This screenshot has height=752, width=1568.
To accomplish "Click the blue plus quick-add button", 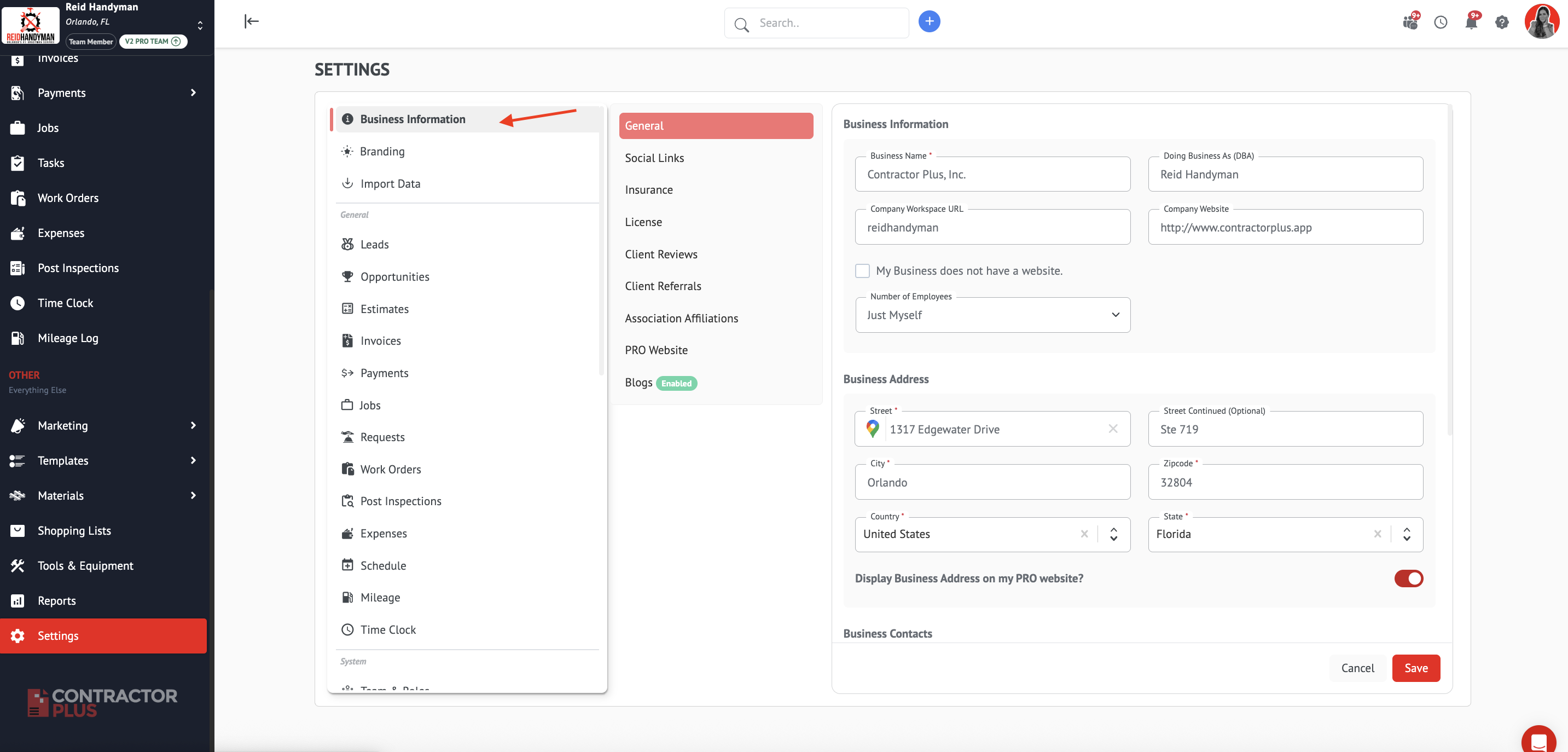I will pyautogui.click(x=929, y=22).
